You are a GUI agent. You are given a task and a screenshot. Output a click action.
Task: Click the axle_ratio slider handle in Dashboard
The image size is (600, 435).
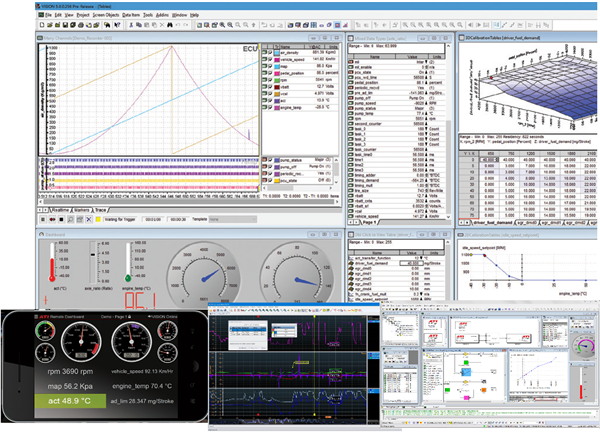93,254
